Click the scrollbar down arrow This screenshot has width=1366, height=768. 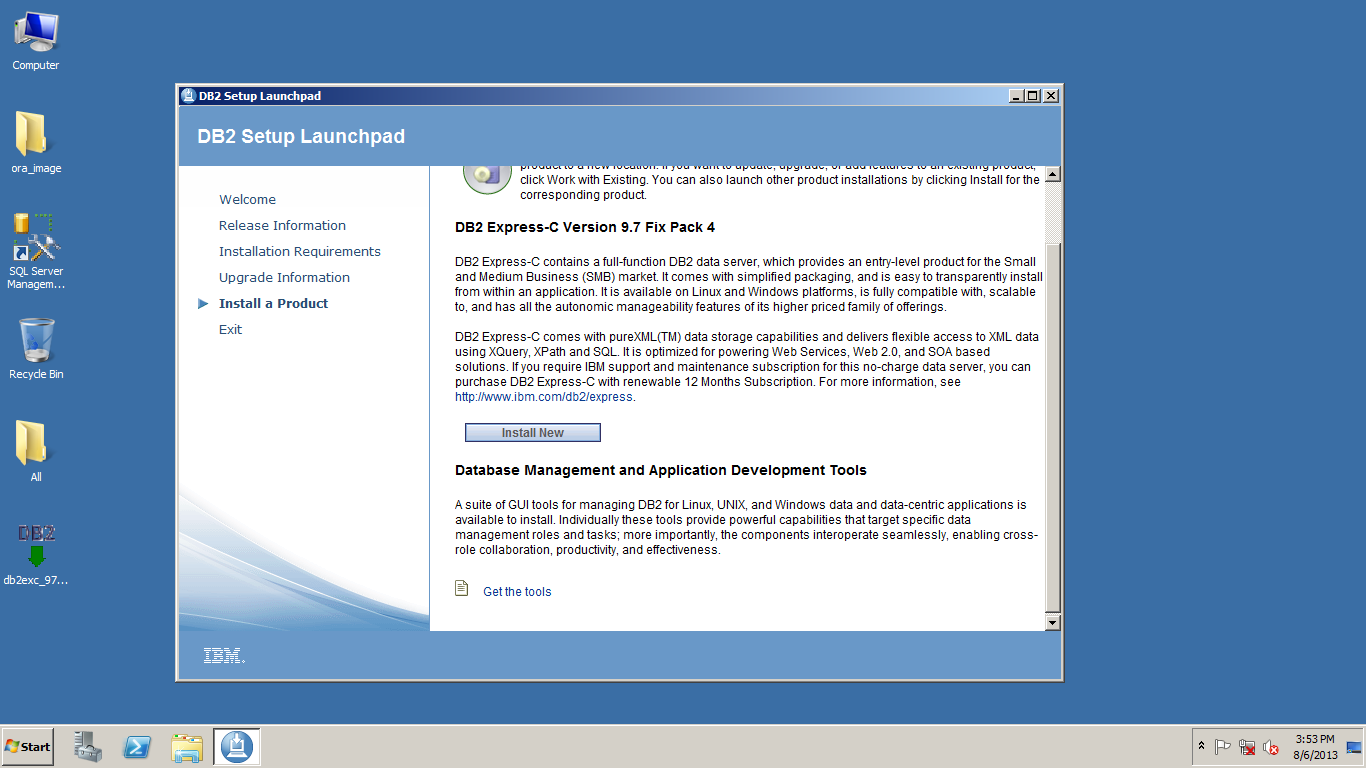click(x=1052, y=622)
